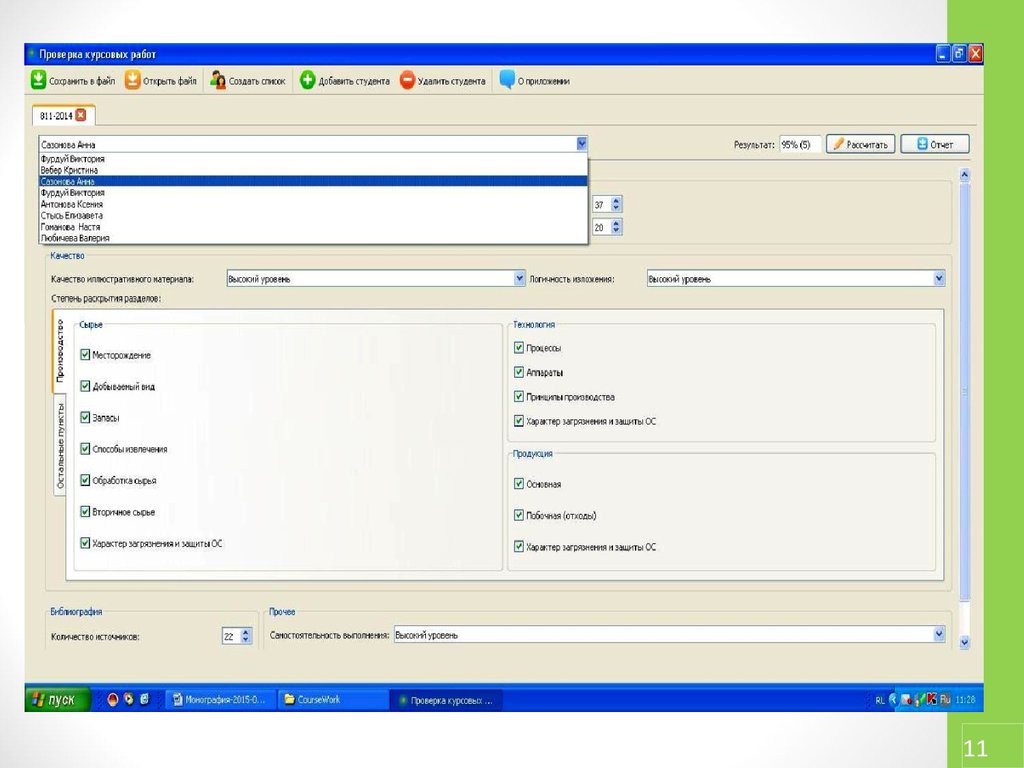Add a student with Добавить студента
This screenshot has height=768, width=1024.
[x=344, y=80]
